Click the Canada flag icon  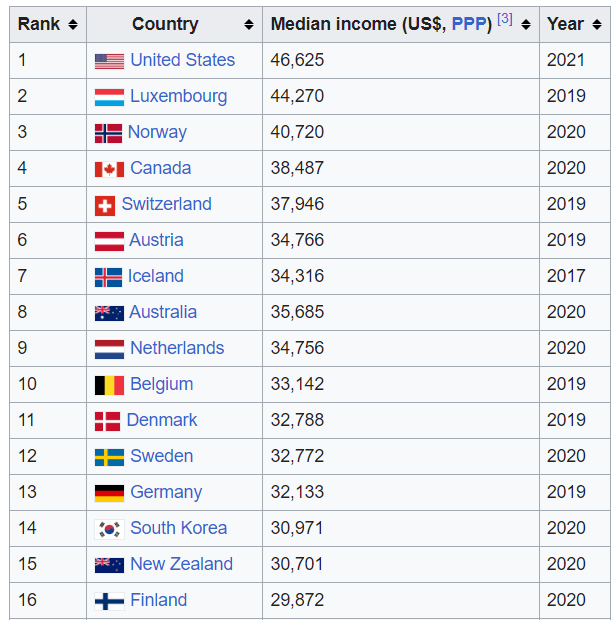[x=110, y=170]
